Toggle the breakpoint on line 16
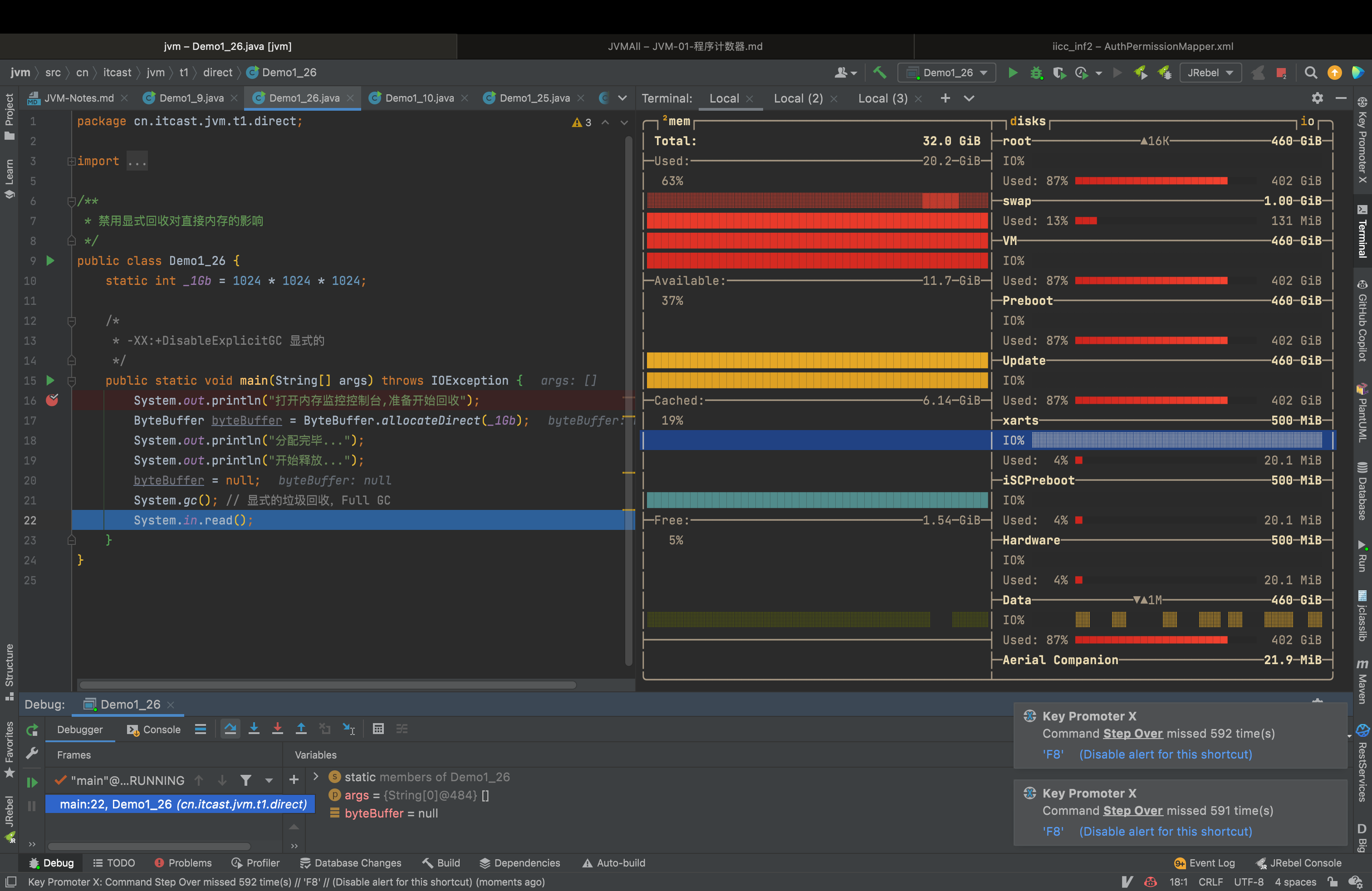This screenshot has height=891, width=1372. pyautogui.click(x=52, y=400)
